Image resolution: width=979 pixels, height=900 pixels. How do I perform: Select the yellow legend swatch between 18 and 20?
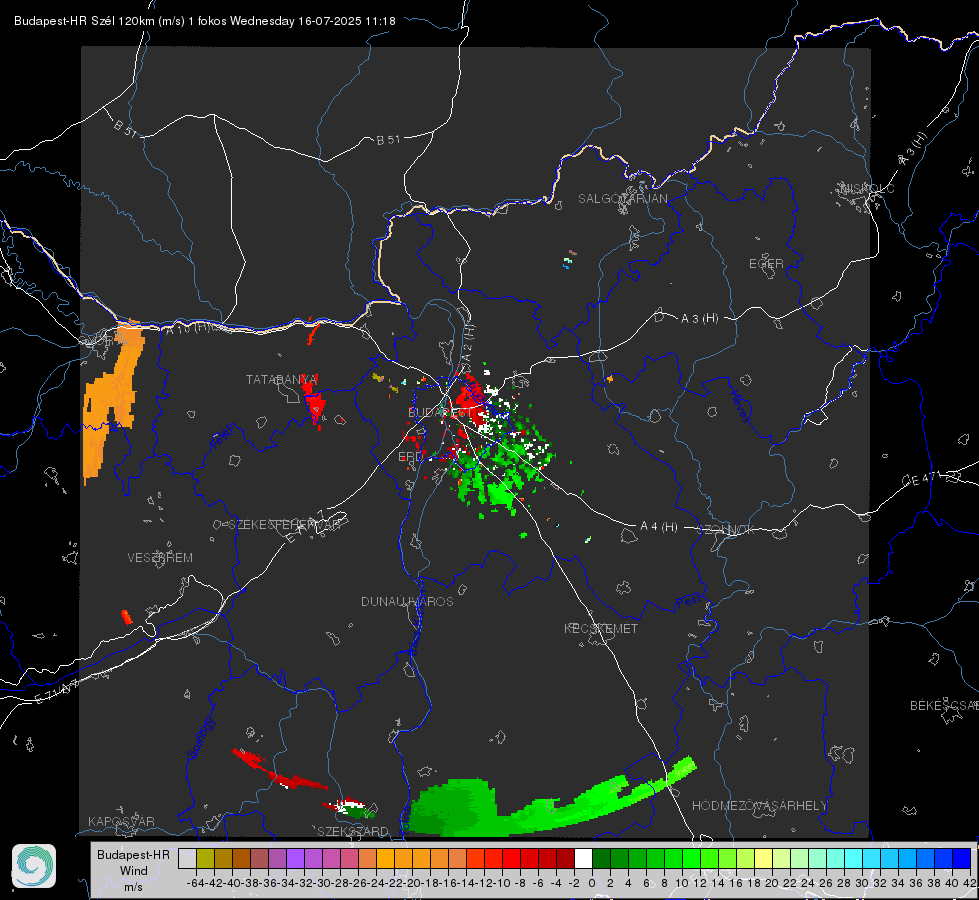(763, 859)
